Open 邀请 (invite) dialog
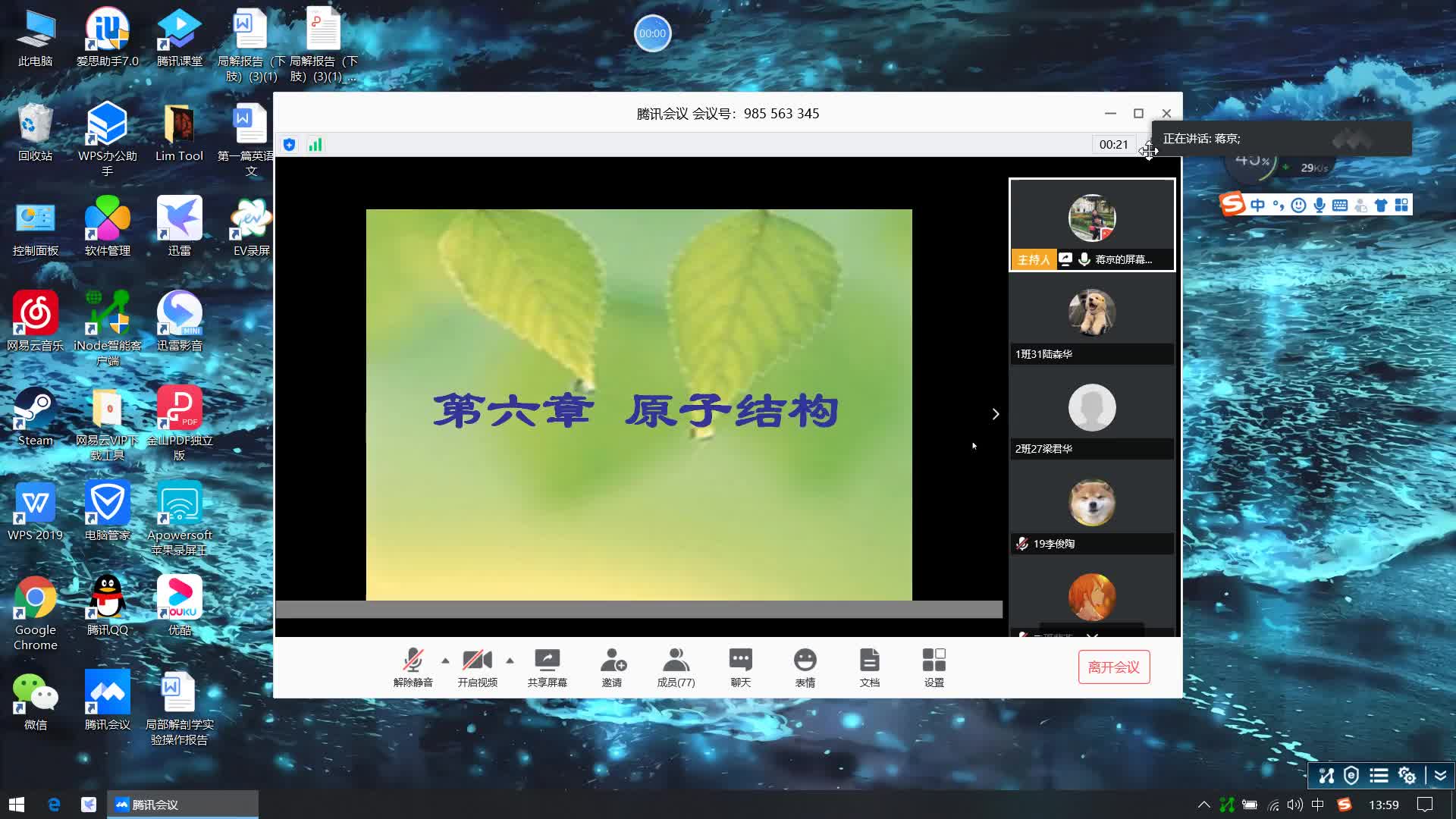The width and height of the screenshot is (1456, 819). coord(611,667)
